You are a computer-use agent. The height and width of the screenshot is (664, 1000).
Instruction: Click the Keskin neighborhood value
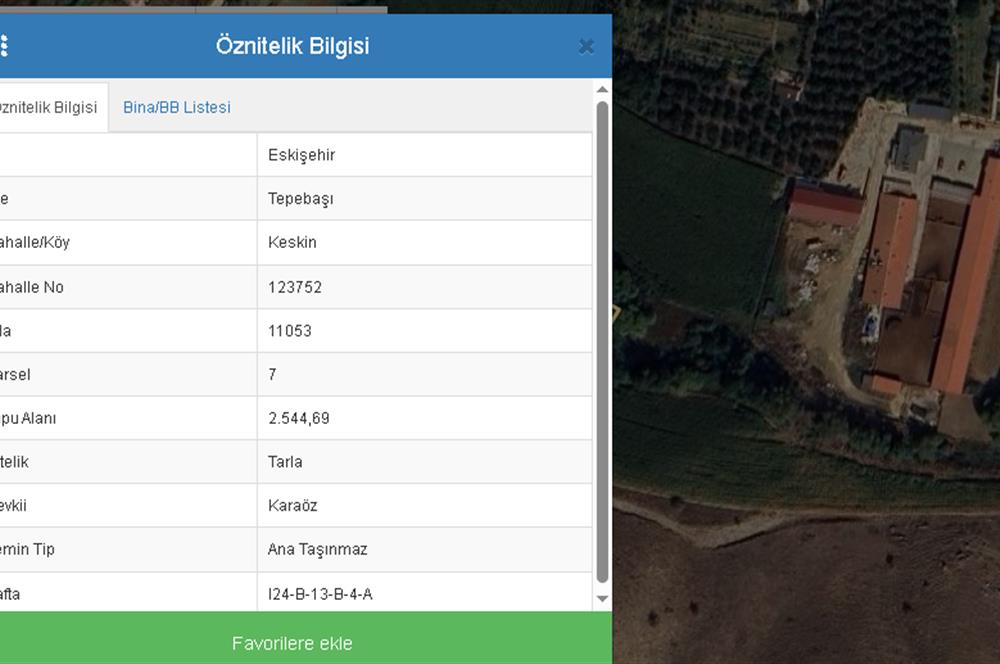292,243
